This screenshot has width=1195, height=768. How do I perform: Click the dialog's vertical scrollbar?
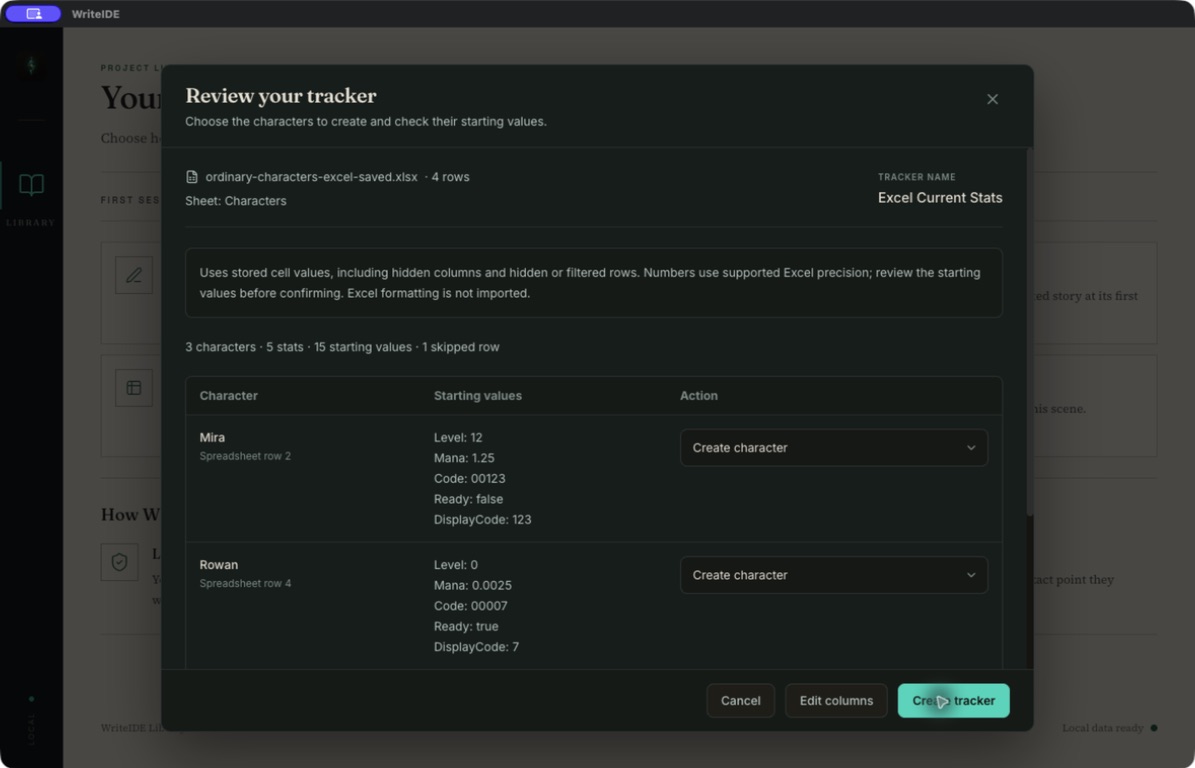pyautogui.click(x=1030, y=331)
